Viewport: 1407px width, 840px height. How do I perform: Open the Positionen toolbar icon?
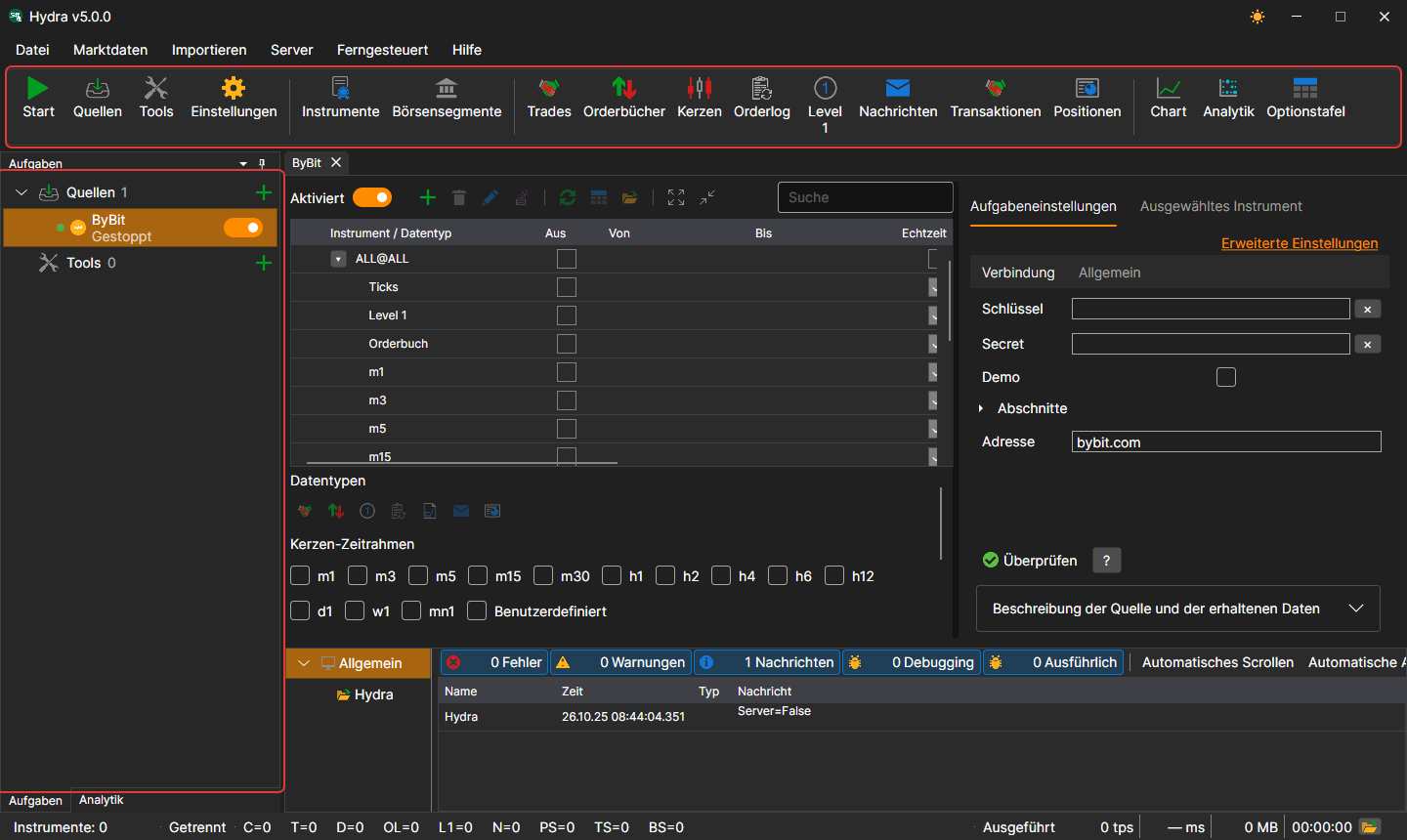pyautogui.click(x=1087, y=98)
